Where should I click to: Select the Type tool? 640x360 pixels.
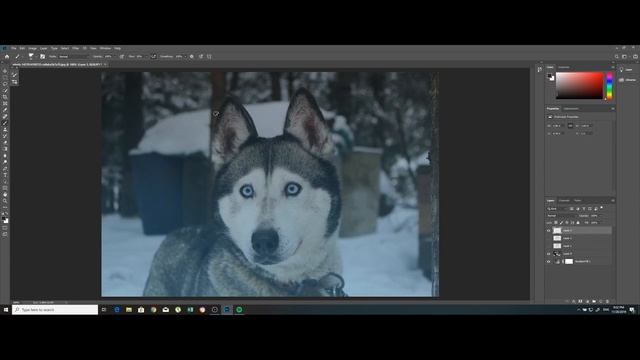(x=5, y=175)
